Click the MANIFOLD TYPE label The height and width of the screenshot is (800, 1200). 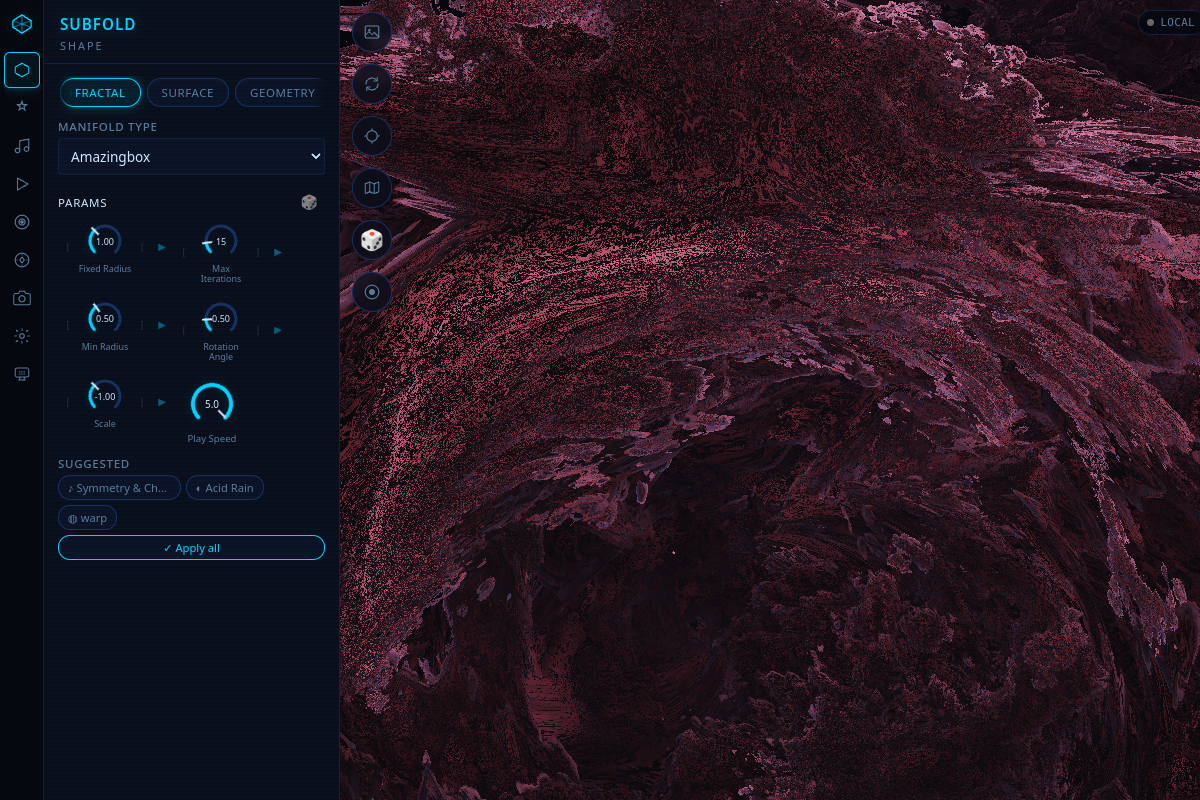point(108,127)
